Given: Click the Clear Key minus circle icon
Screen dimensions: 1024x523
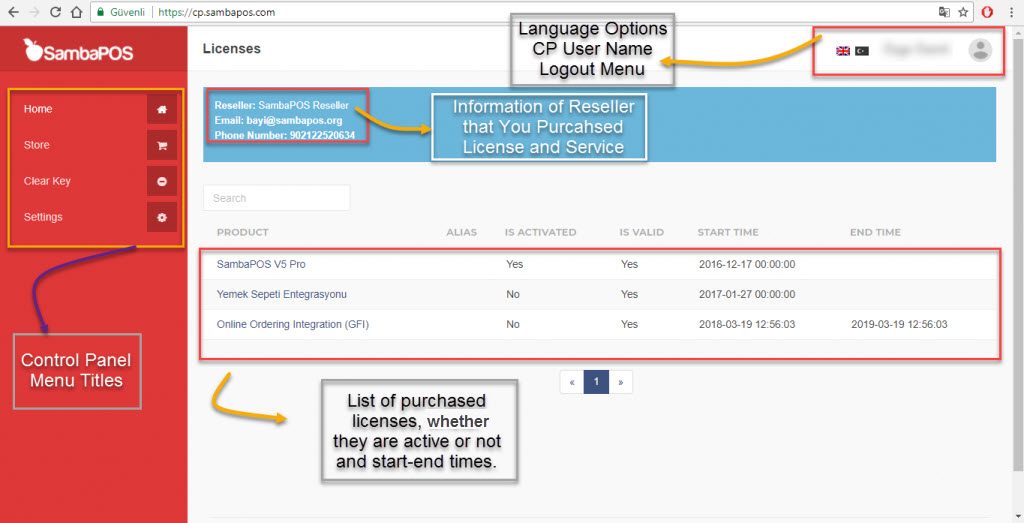Looking at the screenshot, I should pyautogui.click(x=162, y=182).
